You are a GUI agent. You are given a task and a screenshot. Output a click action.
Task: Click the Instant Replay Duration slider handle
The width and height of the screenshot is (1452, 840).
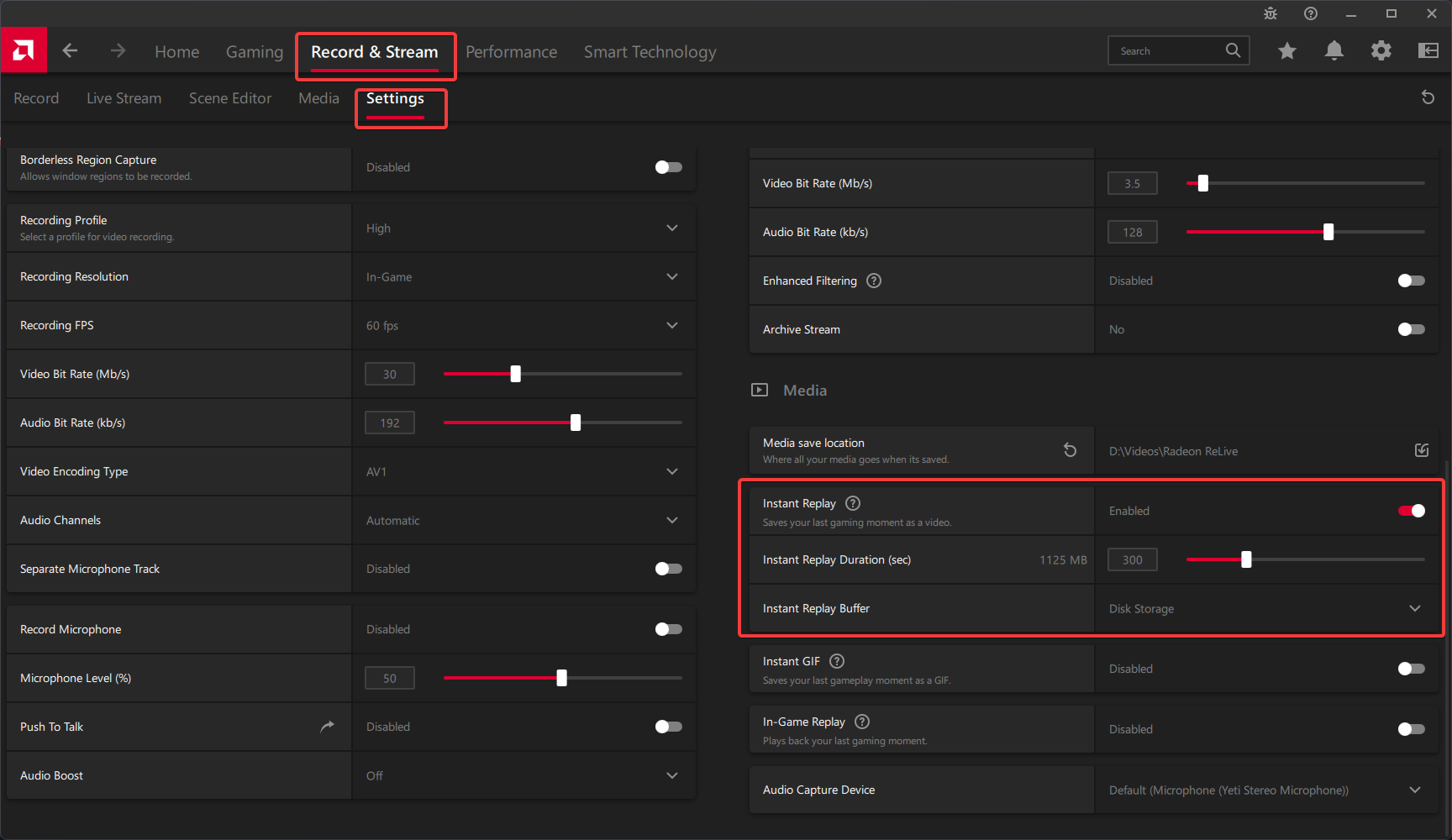pyautogui.click(x=1246, y=559)
